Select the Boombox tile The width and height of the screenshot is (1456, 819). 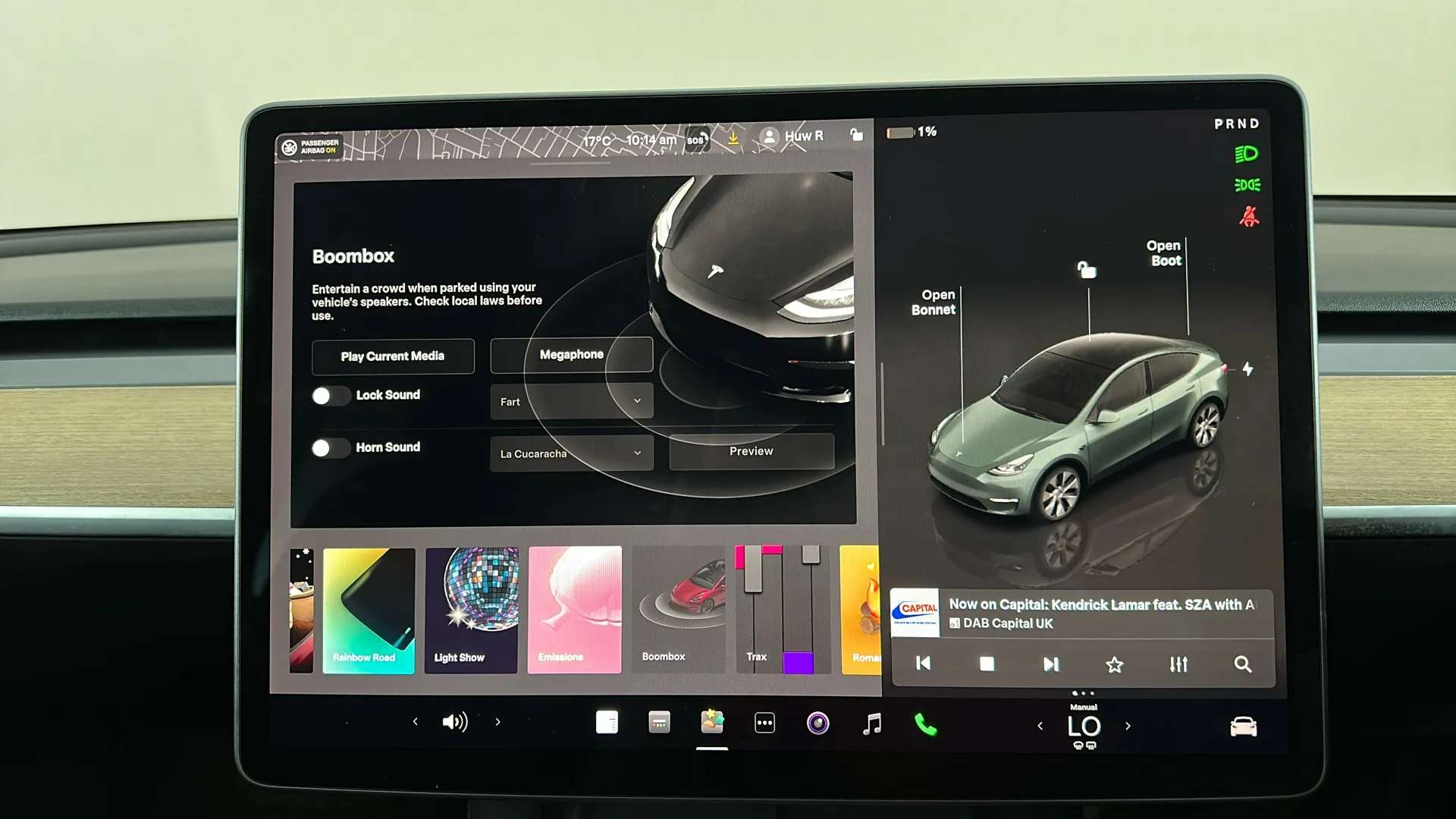coord(679,609)
